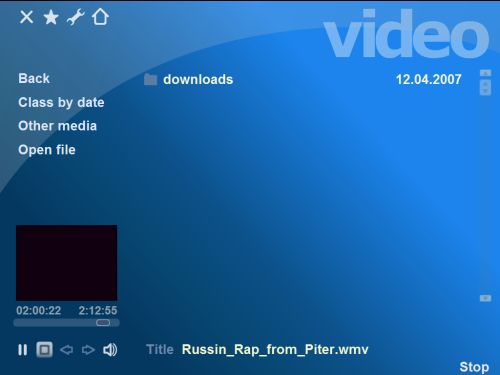Close the media center with the X icon
The image size is (500, 375).
click(26, 17)
